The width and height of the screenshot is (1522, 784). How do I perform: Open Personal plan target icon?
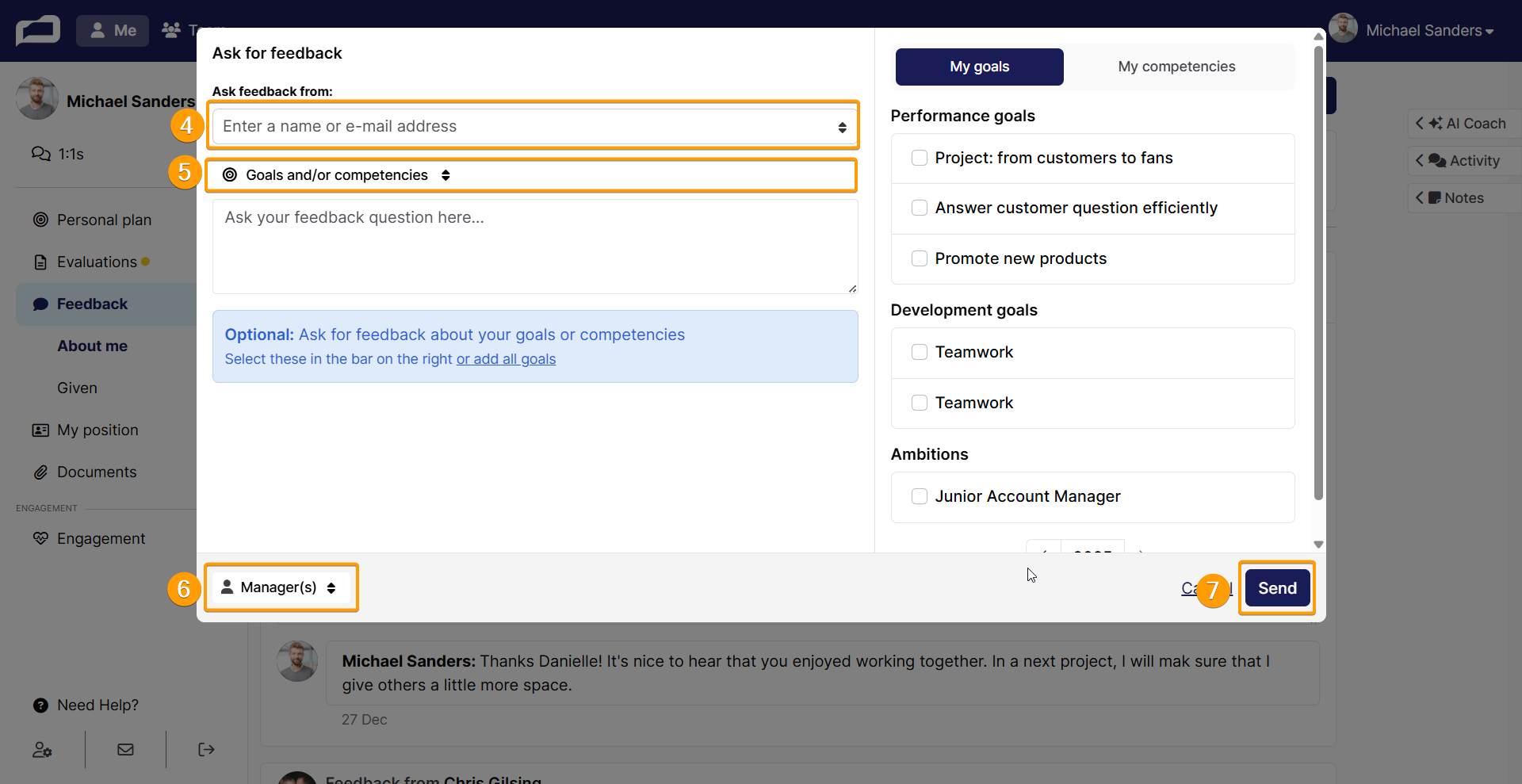pyautogui.click(x=40, y=220)
